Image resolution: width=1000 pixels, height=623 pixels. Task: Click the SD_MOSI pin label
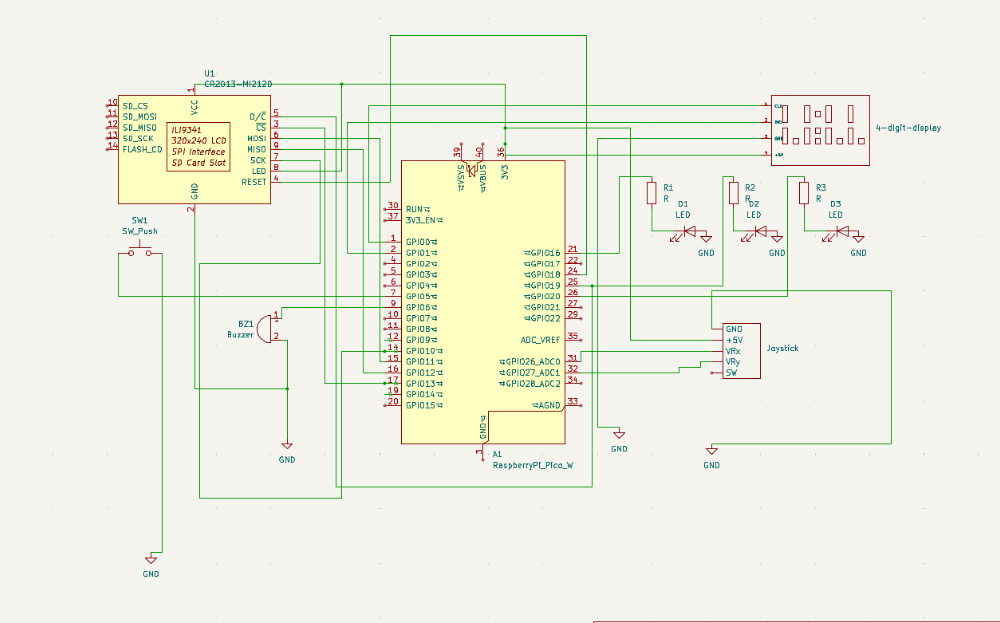tap(140, 117)
